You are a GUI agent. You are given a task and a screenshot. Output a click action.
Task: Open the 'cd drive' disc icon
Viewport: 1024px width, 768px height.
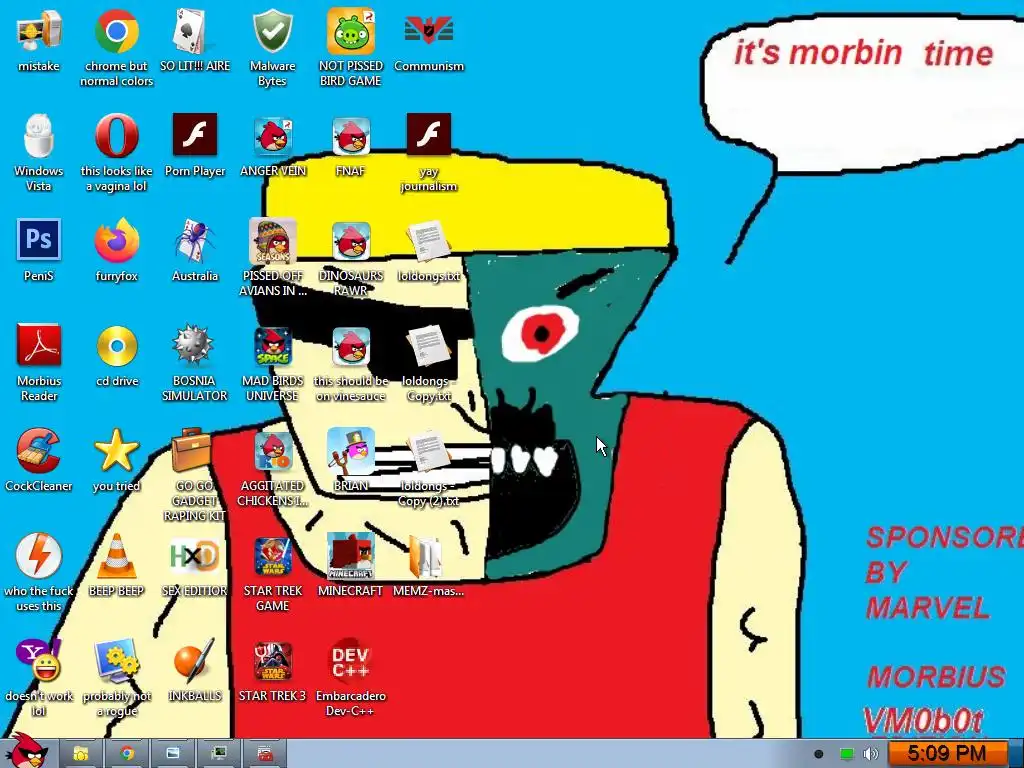pyautogui.click(x=116, y=345)
